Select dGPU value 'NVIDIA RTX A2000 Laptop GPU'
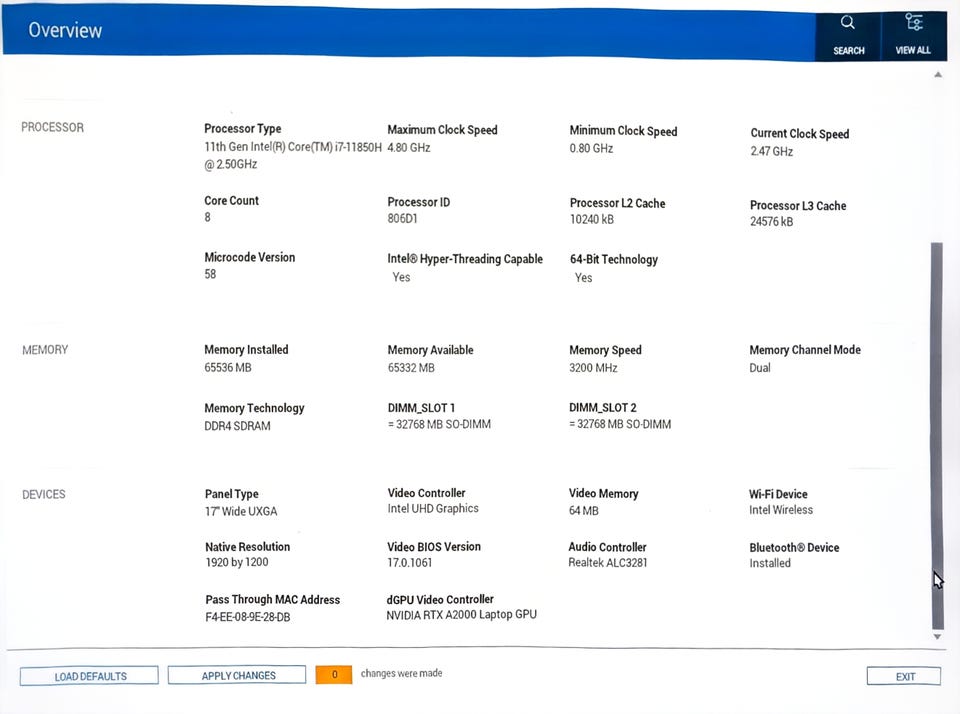 coord(462,615)
